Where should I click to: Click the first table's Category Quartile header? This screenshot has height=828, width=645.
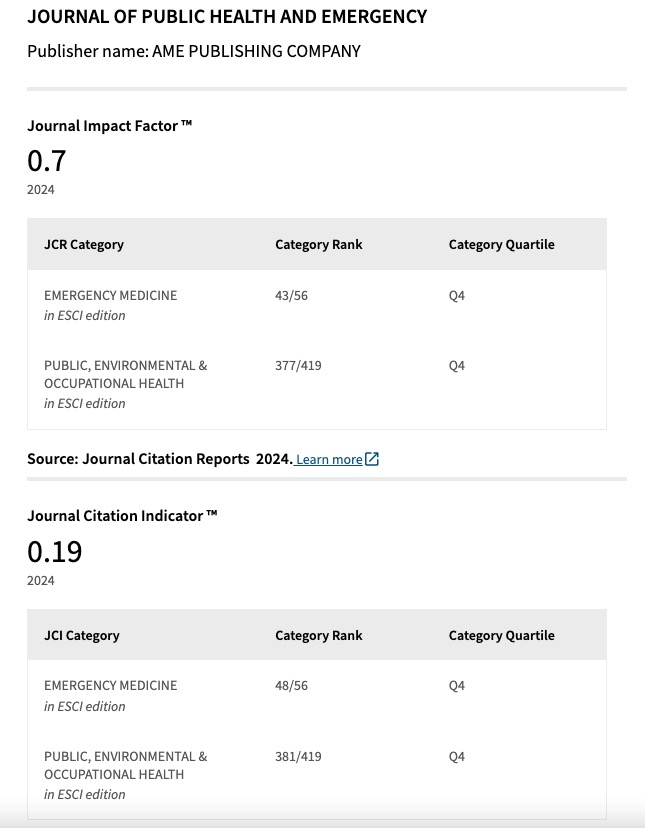tap(501, 244)
